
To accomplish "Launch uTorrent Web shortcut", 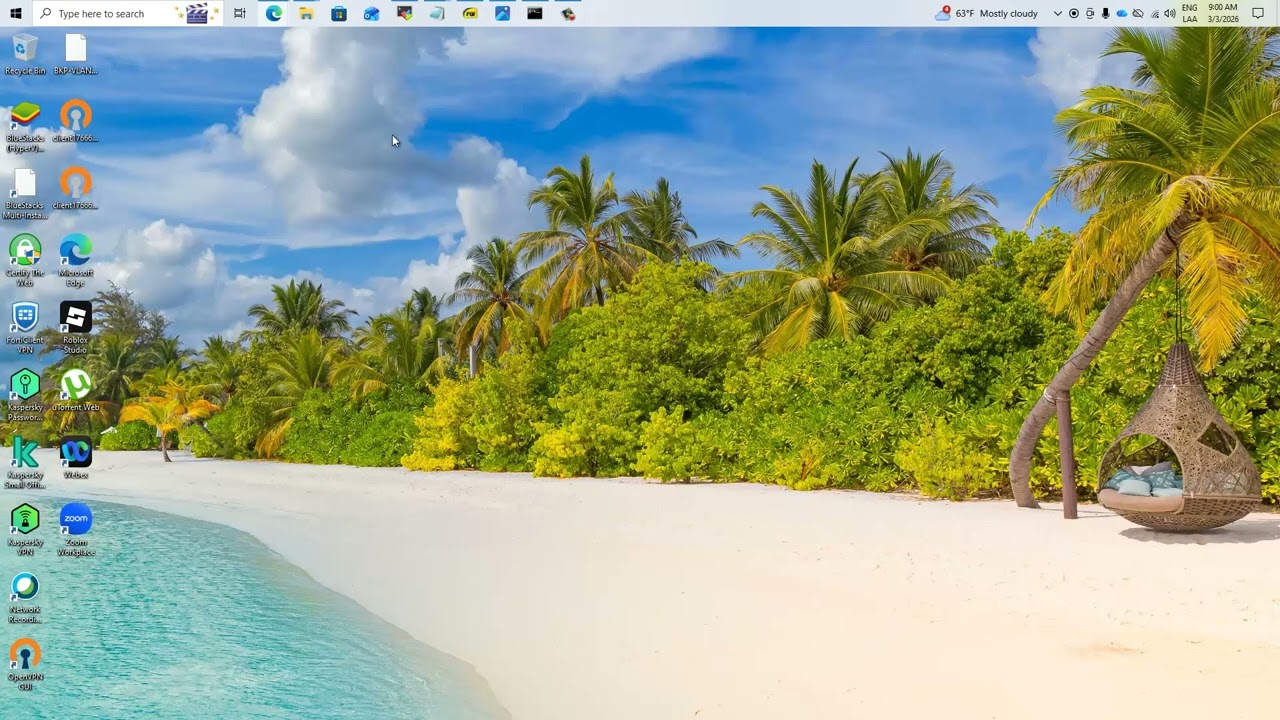I will pos(76,390).
